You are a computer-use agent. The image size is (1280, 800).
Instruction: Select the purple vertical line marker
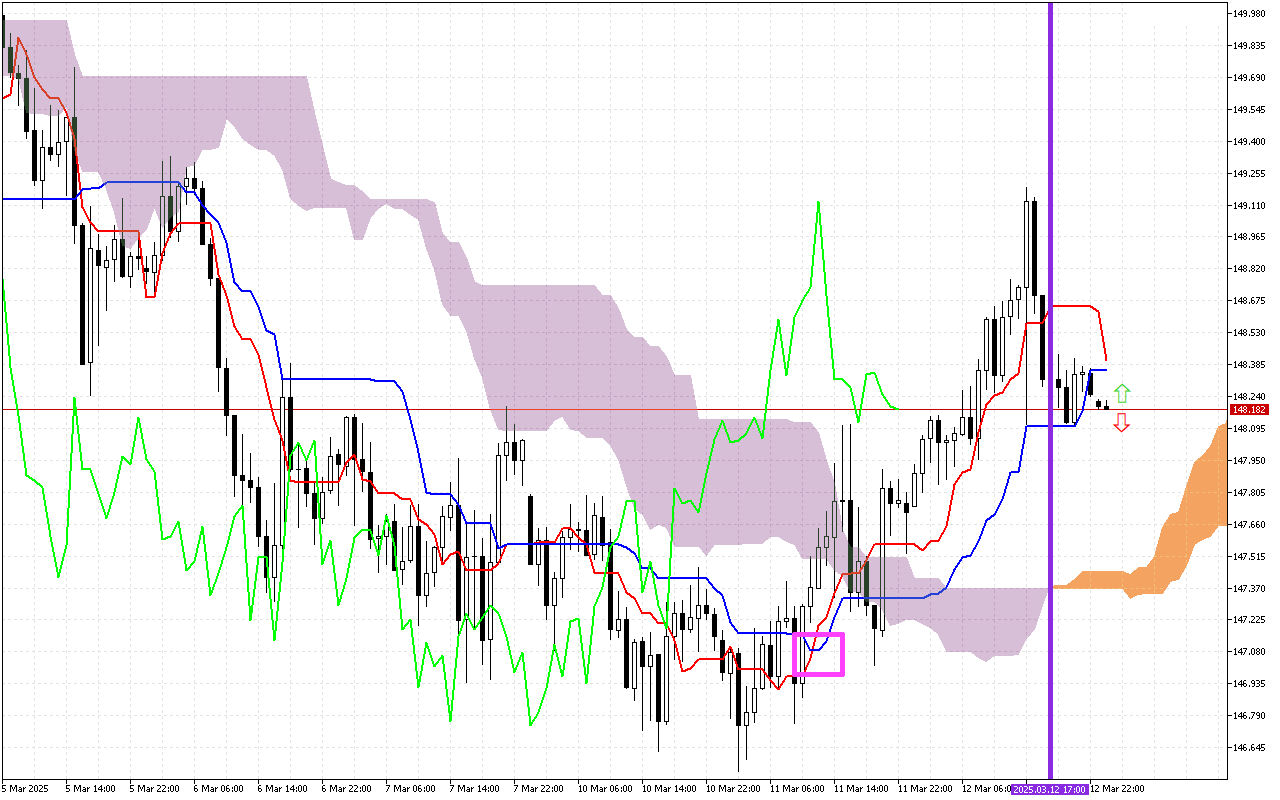point(1050,390)
